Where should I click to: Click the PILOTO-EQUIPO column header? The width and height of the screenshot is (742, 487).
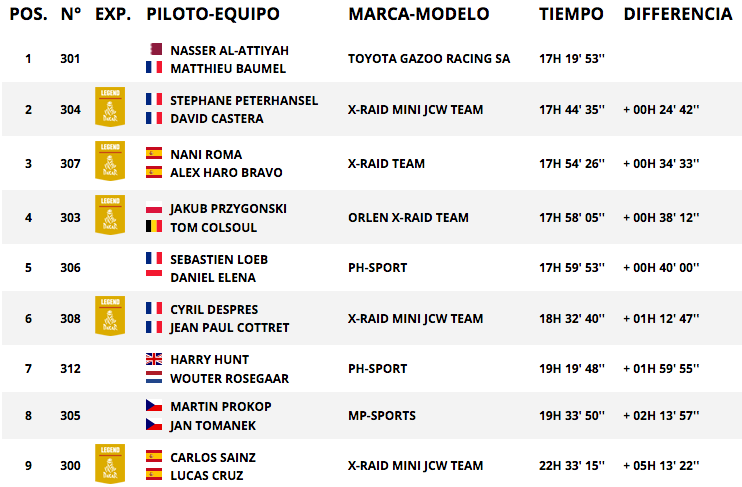tap(213, 14)
